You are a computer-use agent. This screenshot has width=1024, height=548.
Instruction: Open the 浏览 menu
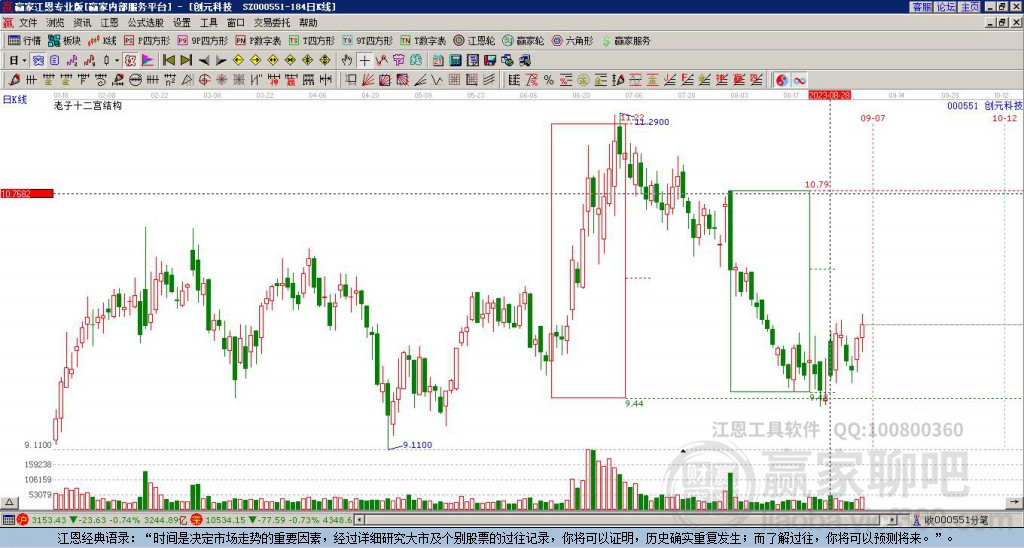(x=55, y=23)
